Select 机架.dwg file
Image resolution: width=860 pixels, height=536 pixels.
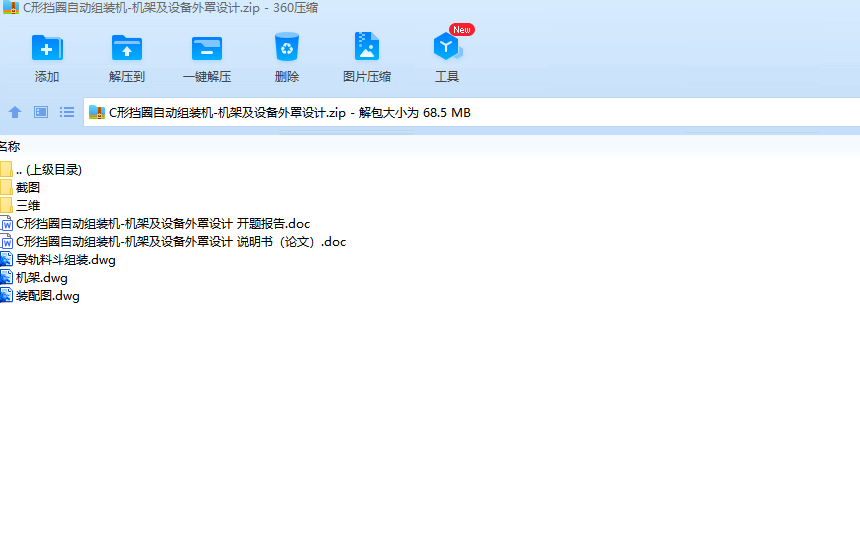[x=35, y=278]
